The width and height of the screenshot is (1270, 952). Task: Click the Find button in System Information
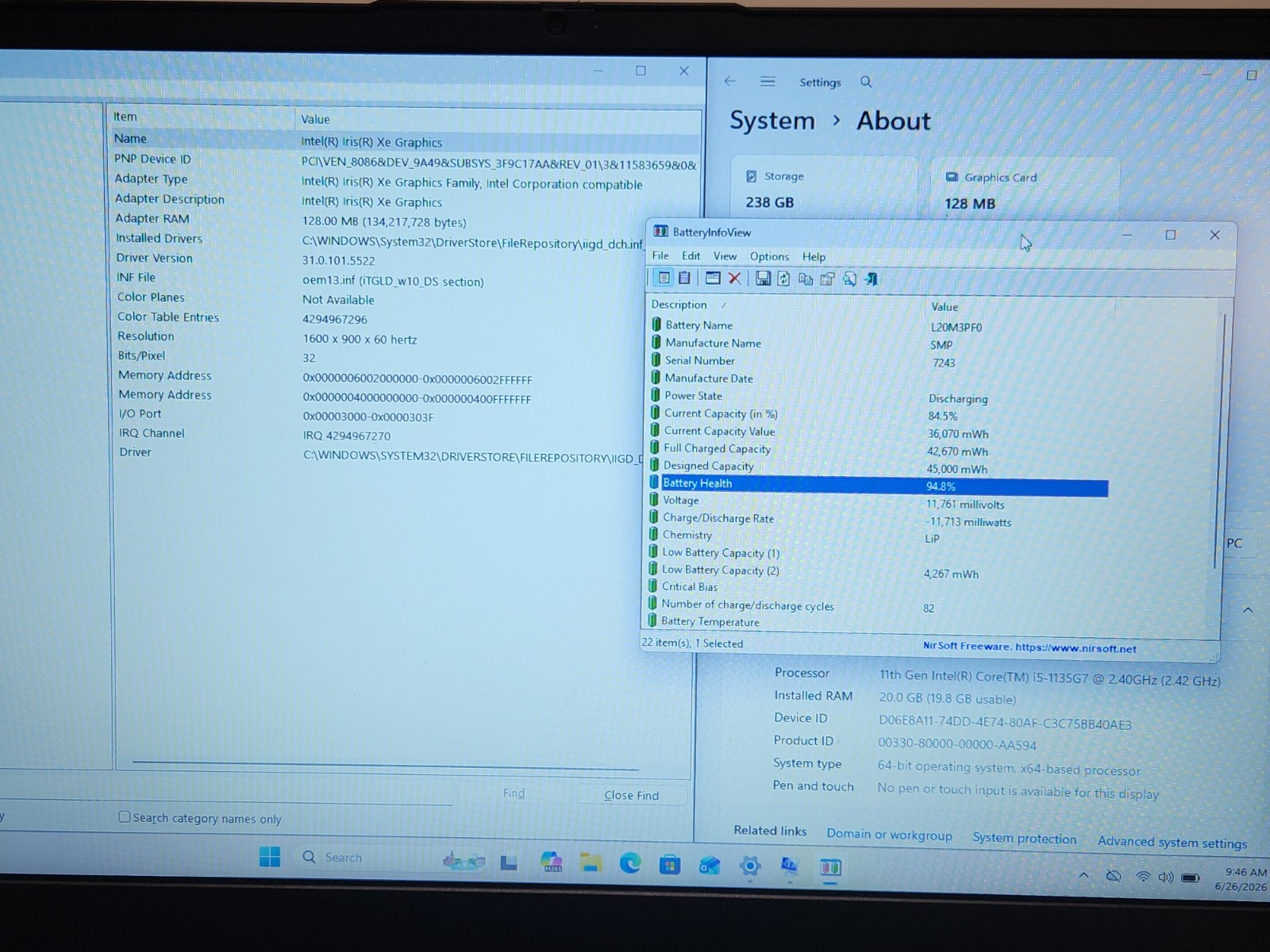point(514,793)
